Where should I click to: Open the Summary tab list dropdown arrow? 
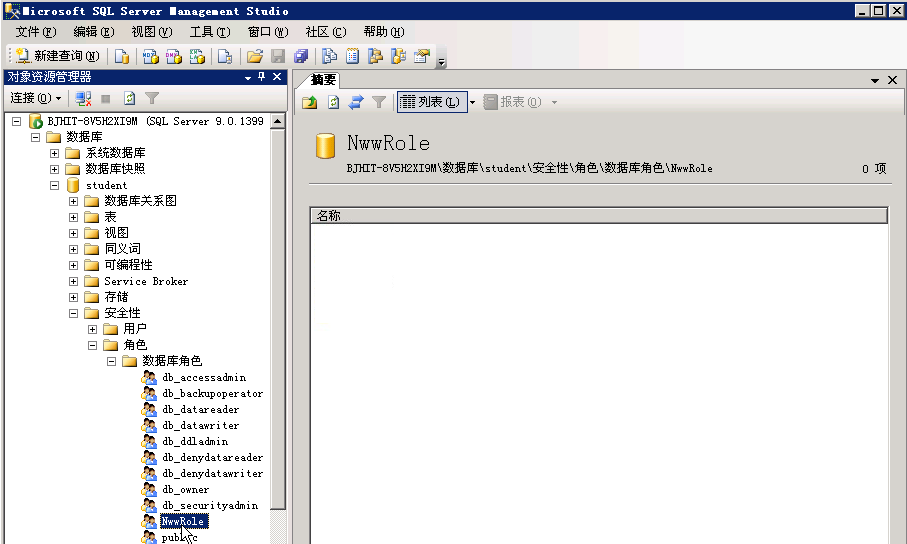875,80
